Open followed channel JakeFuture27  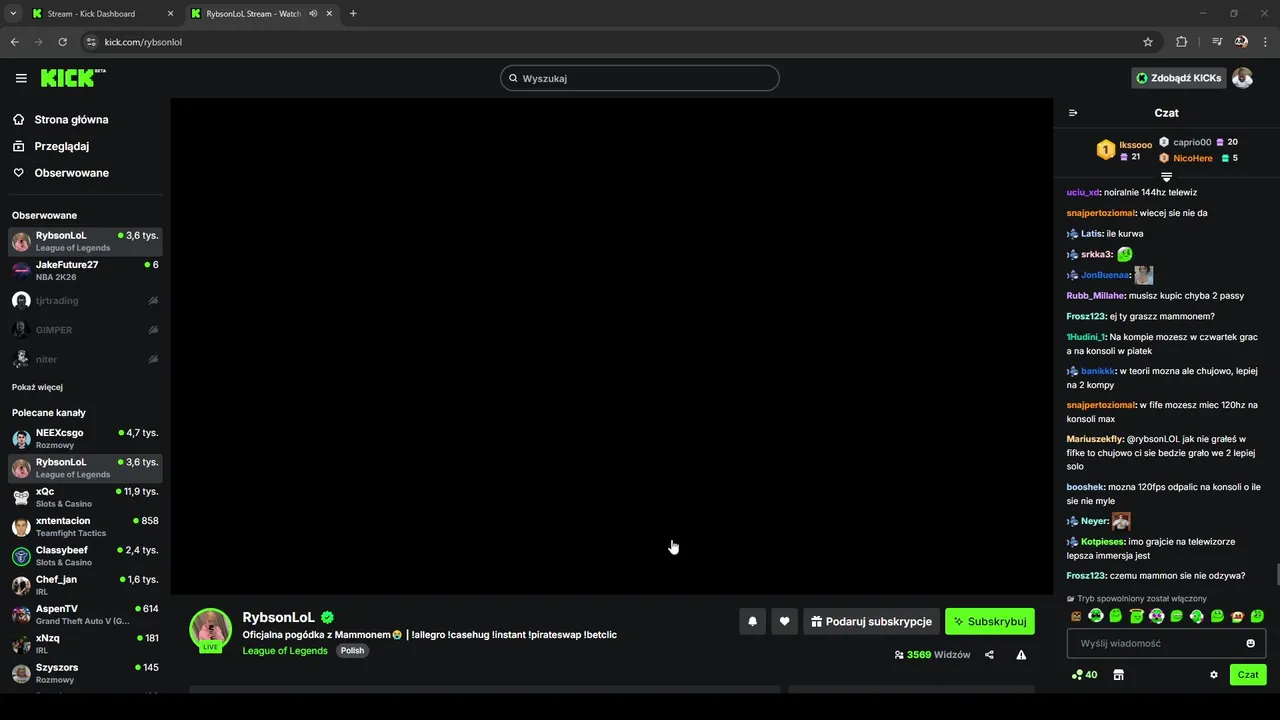[x=85, y=271]
